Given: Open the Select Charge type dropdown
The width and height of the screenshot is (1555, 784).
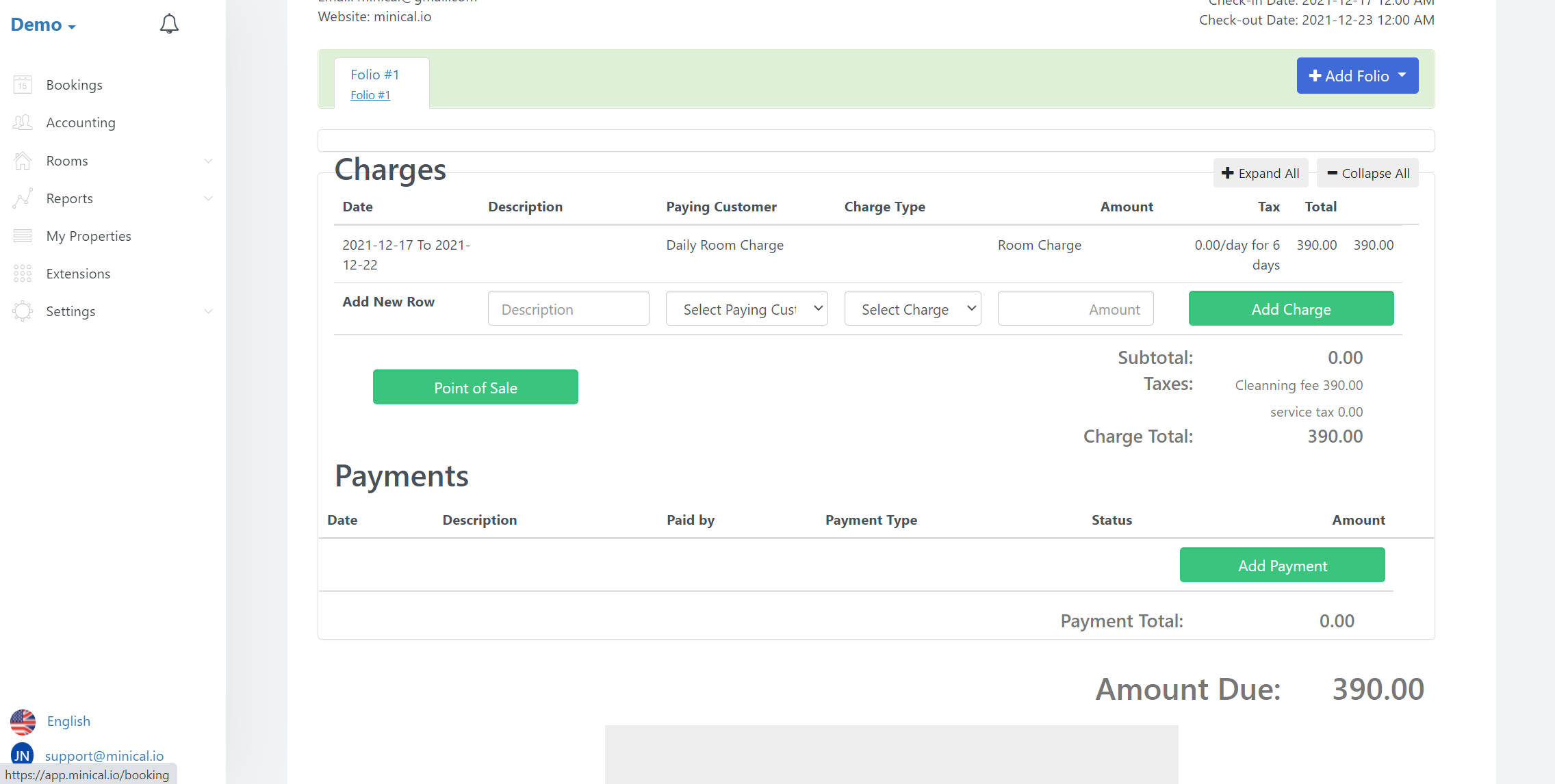Looking at the screenshot, I should click(x=912, y=309).
